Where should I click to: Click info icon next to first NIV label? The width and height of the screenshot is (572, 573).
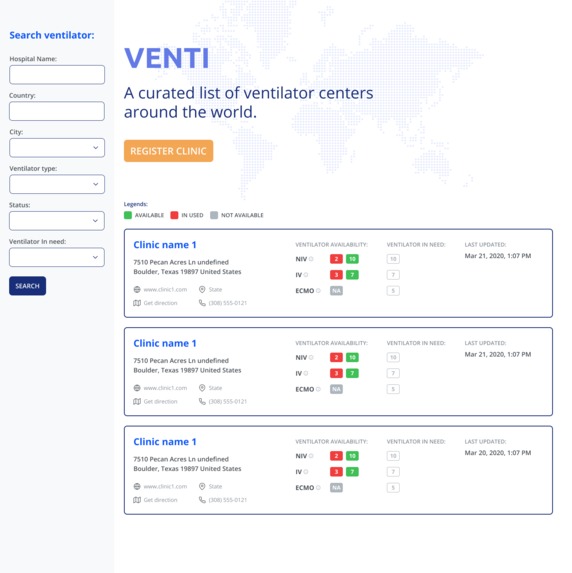click(311, 259)
